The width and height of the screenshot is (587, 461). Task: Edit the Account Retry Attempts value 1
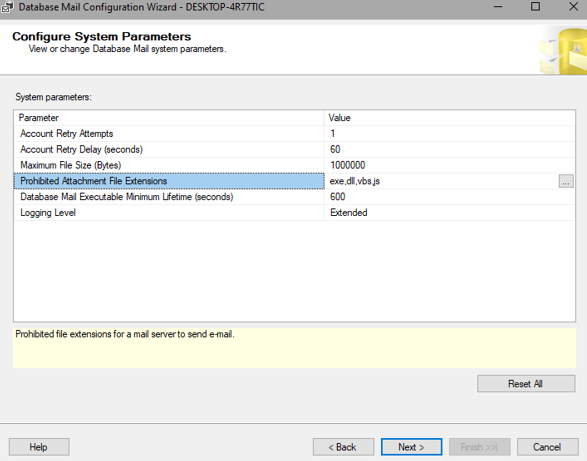click(450, 134)
